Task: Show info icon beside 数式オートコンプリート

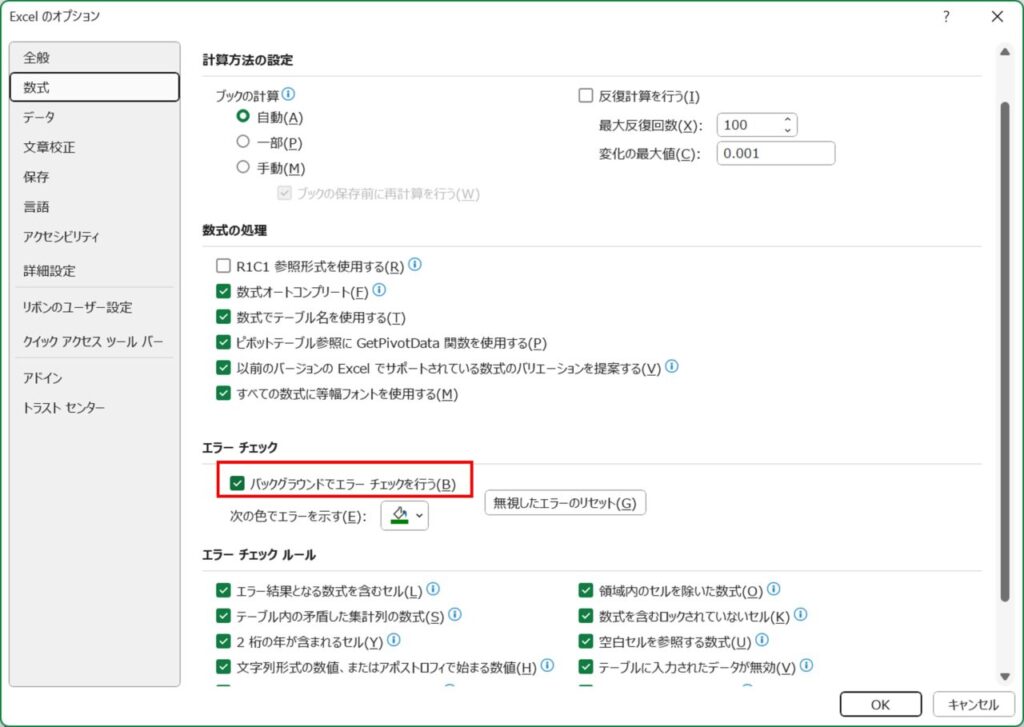Action: point(379,289)
